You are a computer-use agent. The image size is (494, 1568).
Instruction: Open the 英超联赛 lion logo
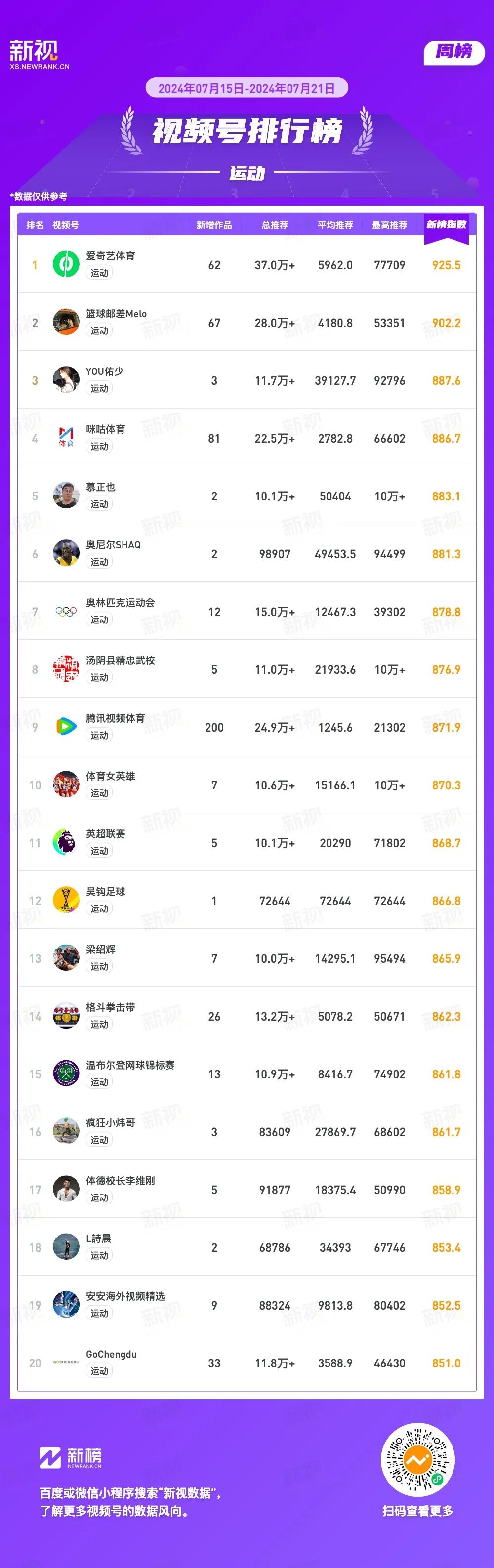[x=66, y=842]
